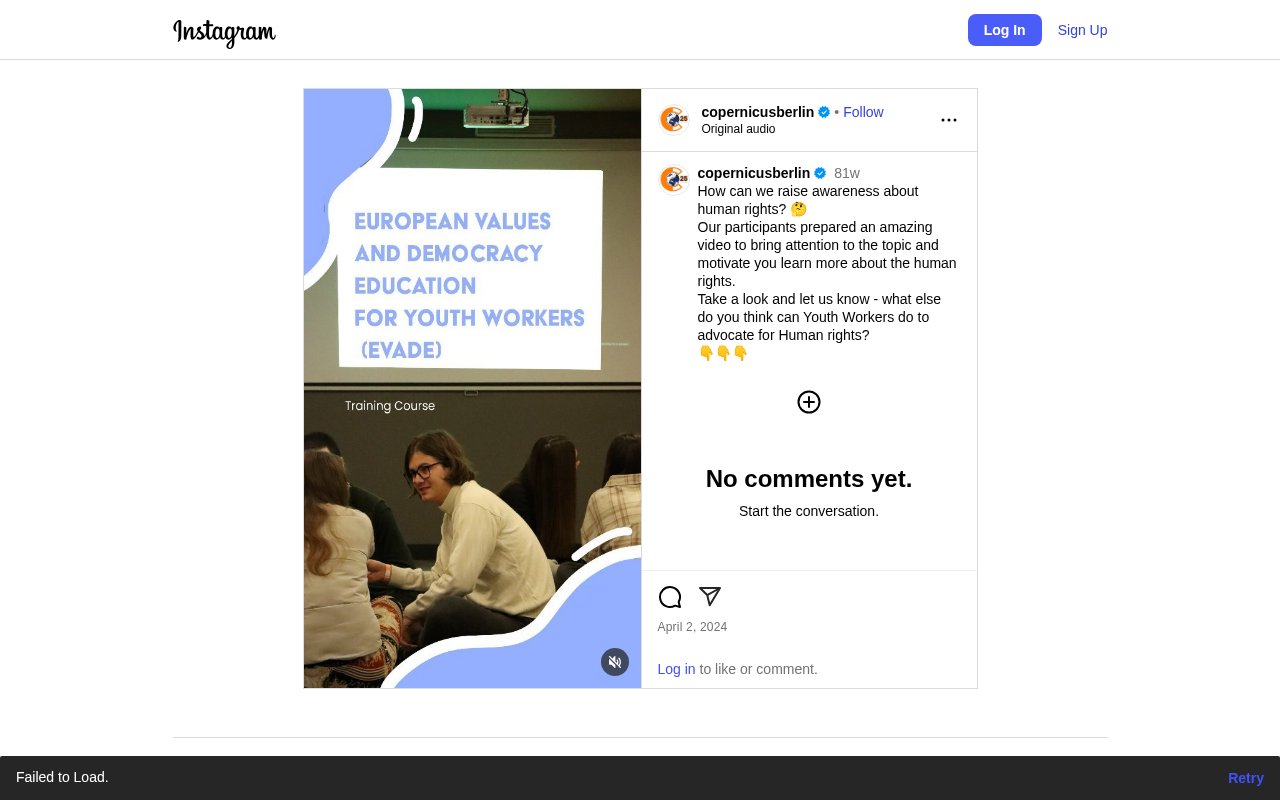Load more comments with plus circle icon
Viewport: 1280px width, 800px height.
point(809,402)
